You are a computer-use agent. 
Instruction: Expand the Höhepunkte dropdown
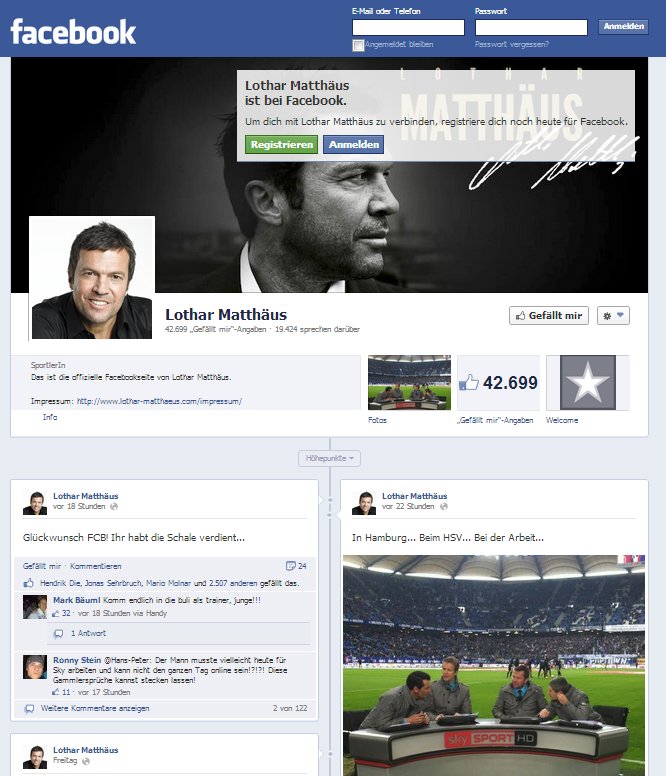pos(330,458)
